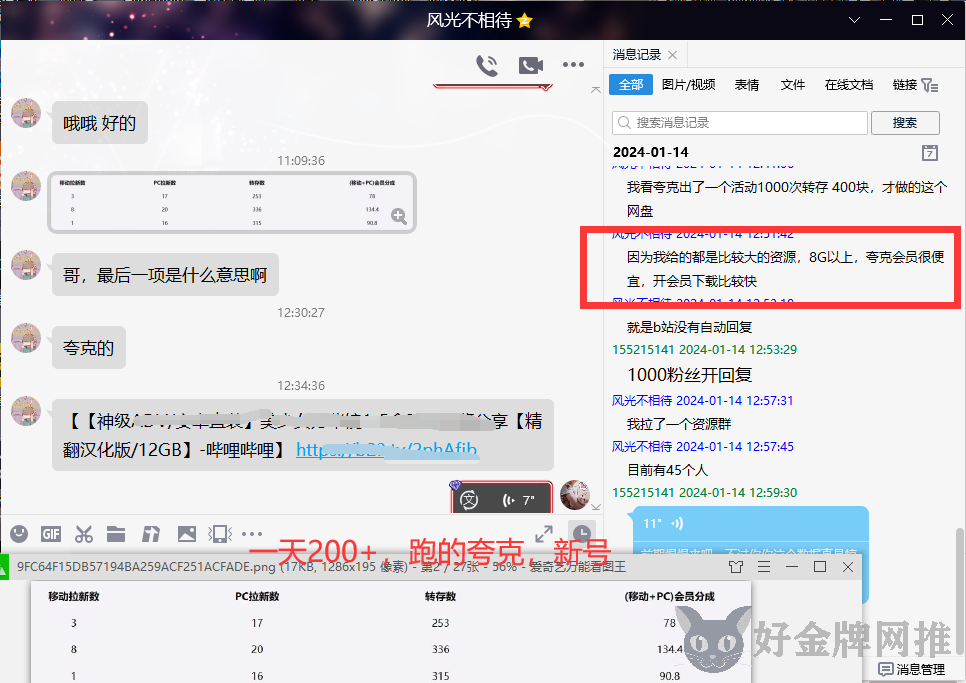Open the title bar dropdown chevron
The image size is (966, 683).
click(x=854, y=20)
